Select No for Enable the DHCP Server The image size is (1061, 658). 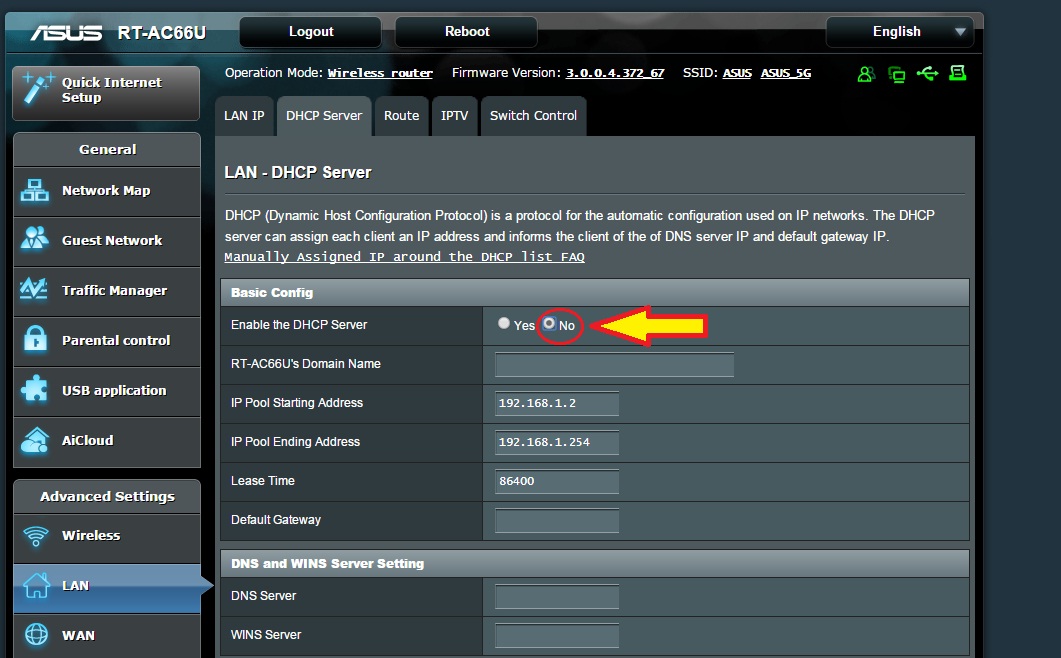point(549,324)
